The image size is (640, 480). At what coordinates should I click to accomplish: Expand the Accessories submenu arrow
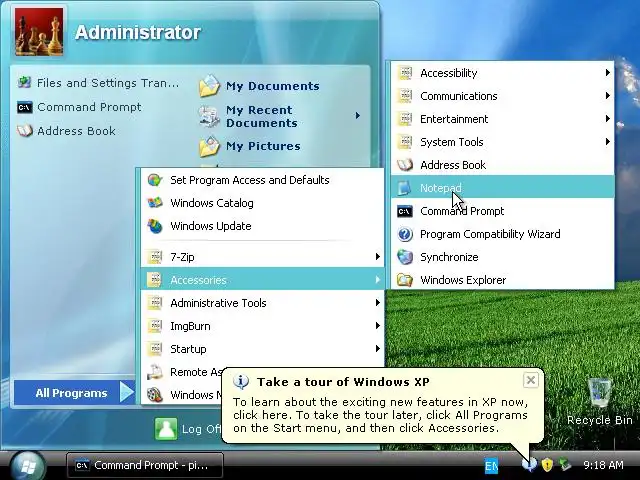[378, 280]
